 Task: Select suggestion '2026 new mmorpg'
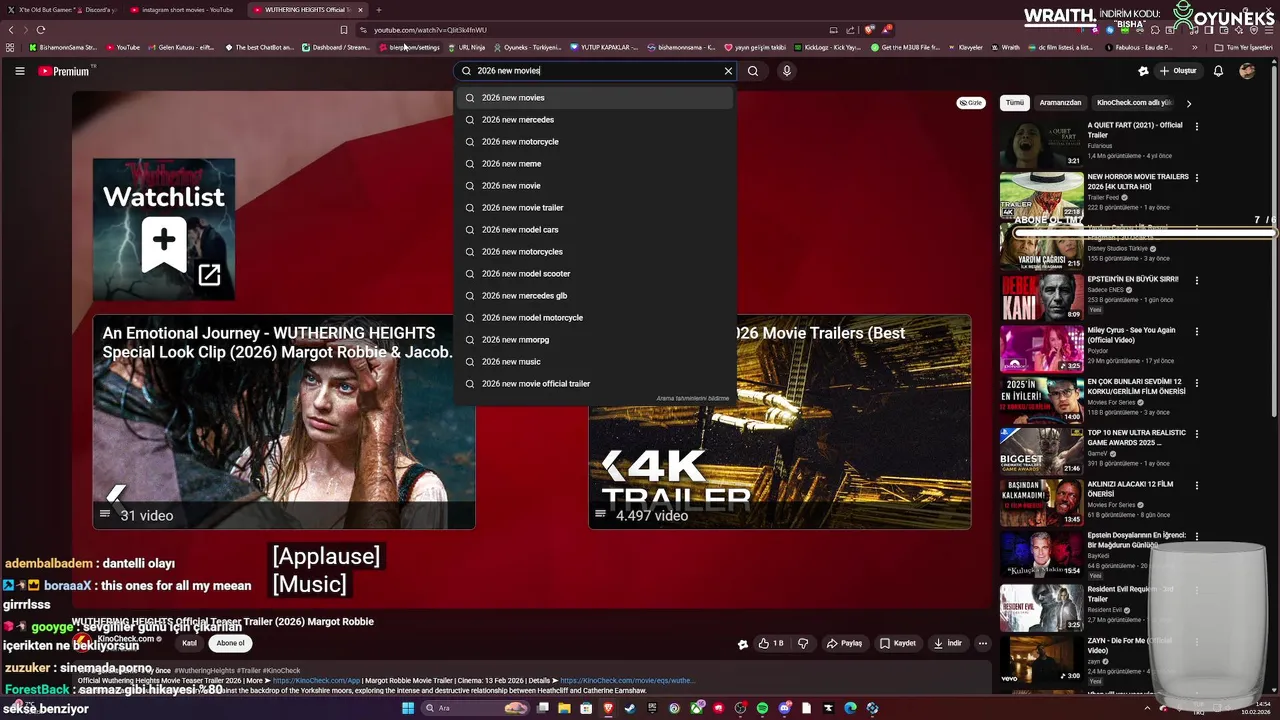coord(595,340)
